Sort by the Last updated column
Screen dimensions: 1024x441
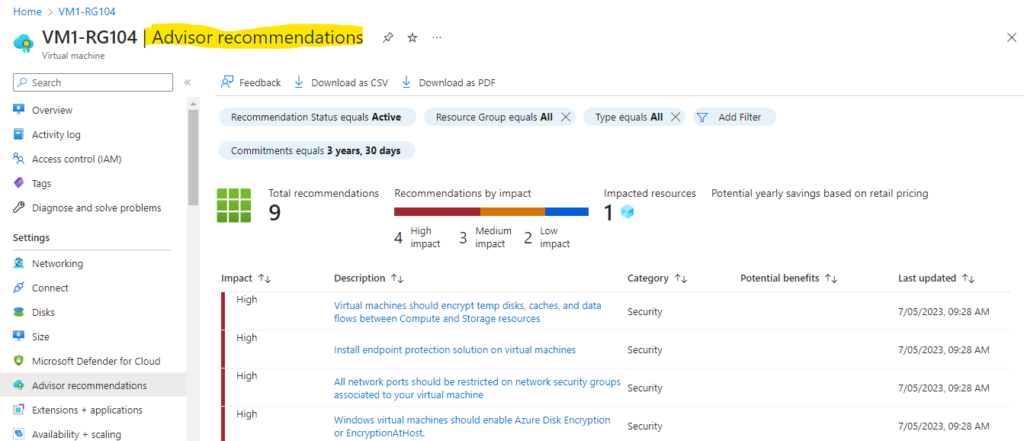936,278
